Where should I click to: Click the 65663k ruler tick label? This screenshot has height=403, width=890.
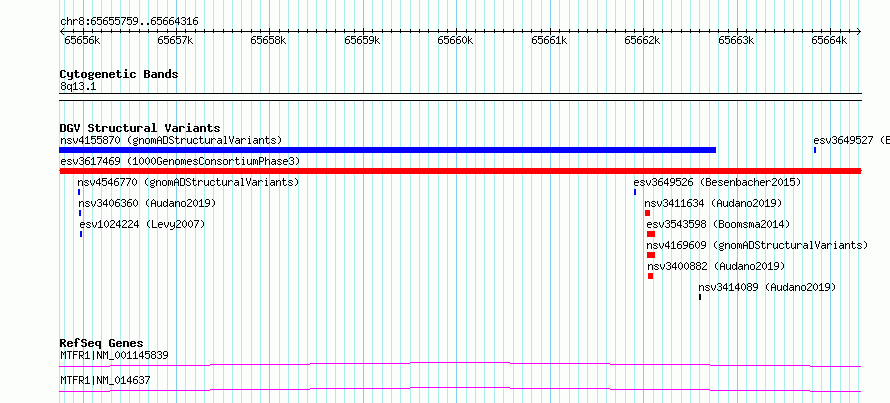[x=736, y=41]
